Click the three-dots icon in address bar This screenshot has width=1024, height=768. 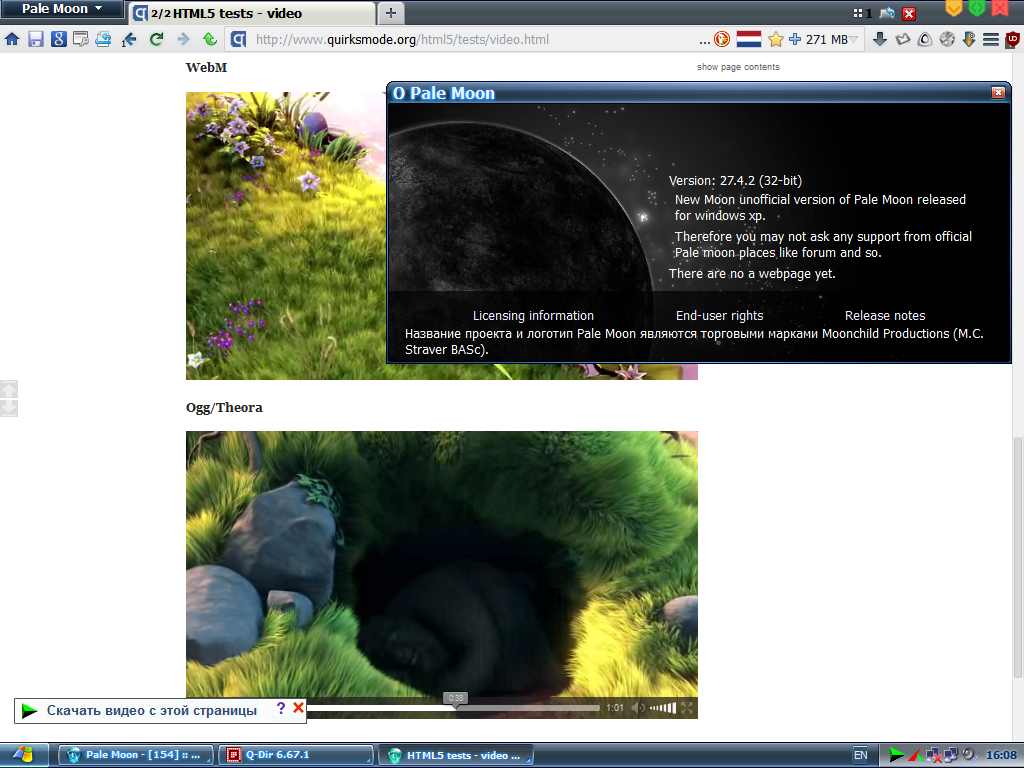[x=704, y=40]
